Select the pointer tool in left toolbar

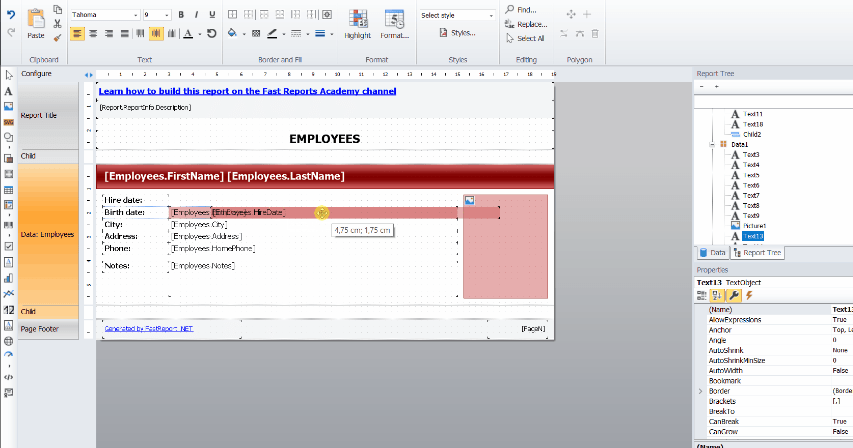coord(9,75)
